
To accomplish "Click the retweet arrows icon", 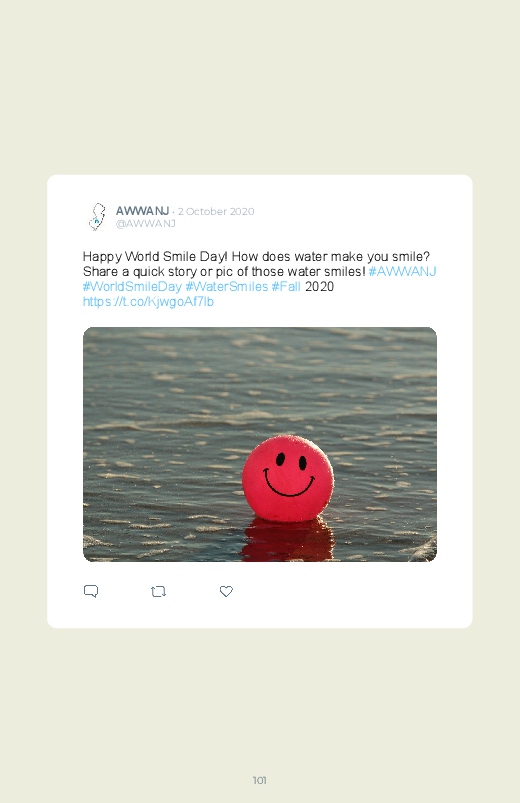I will (x=158, y=591).
